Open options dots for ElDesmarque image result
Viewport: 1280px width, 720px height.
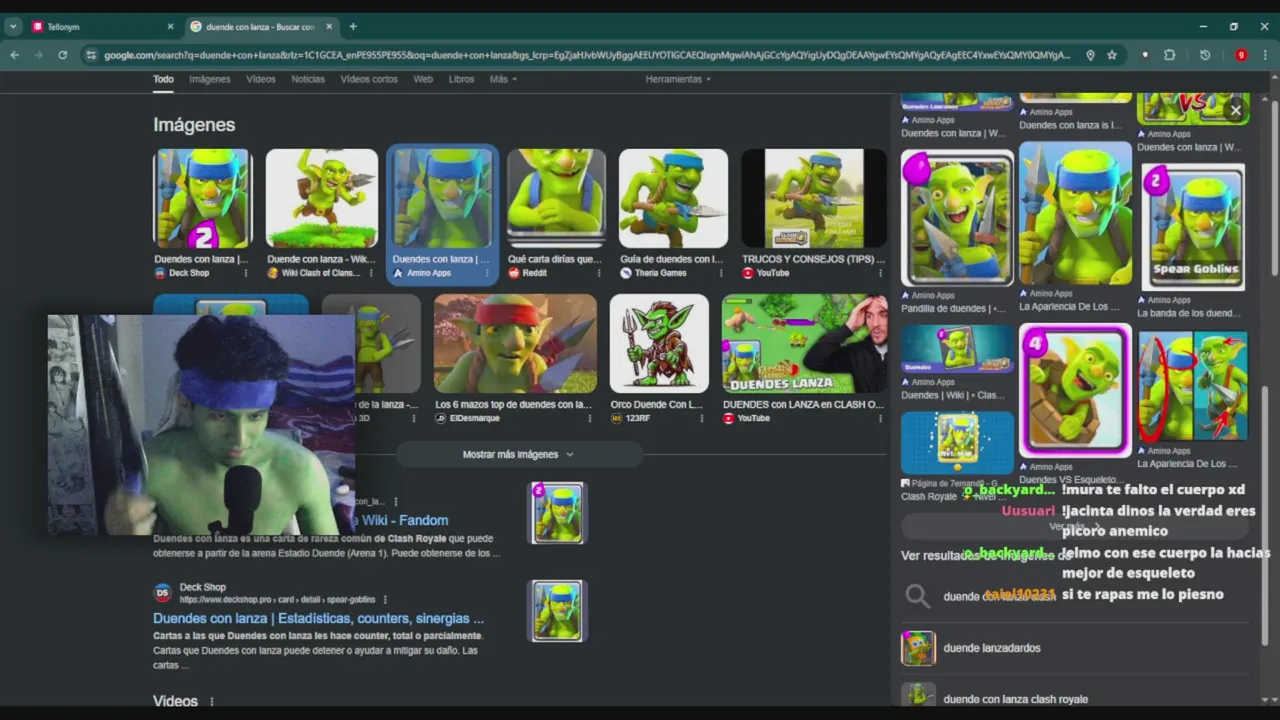(592, 418)
